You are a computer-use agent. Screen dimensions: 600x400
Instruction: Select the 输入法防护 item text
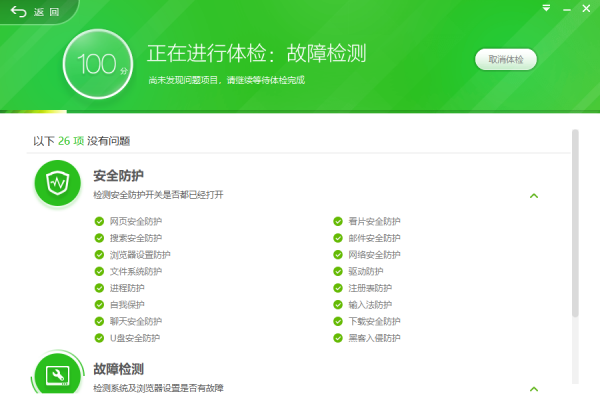(370, 305)
